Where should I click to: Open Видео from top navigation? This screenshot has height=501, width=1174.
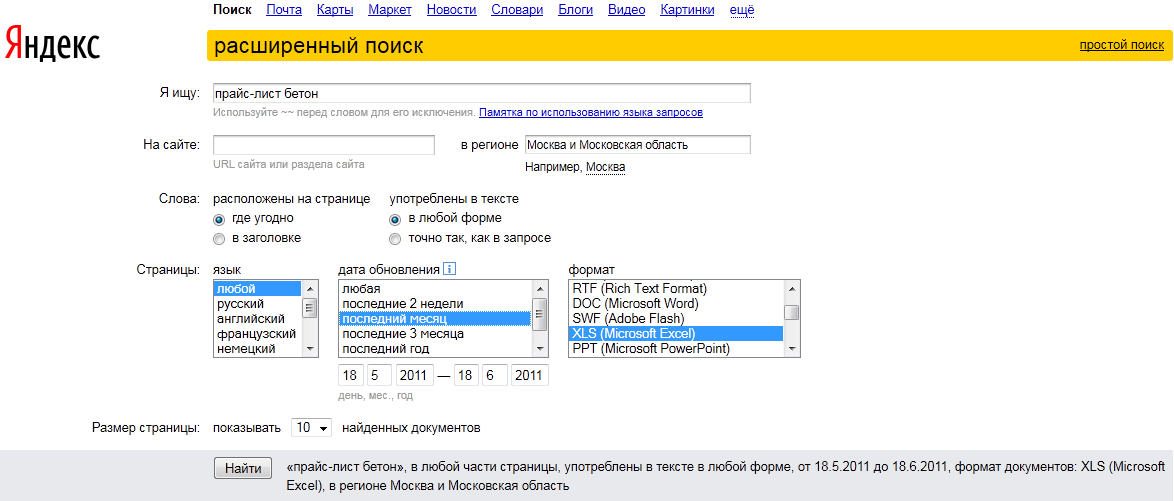[x=627, y=10]
